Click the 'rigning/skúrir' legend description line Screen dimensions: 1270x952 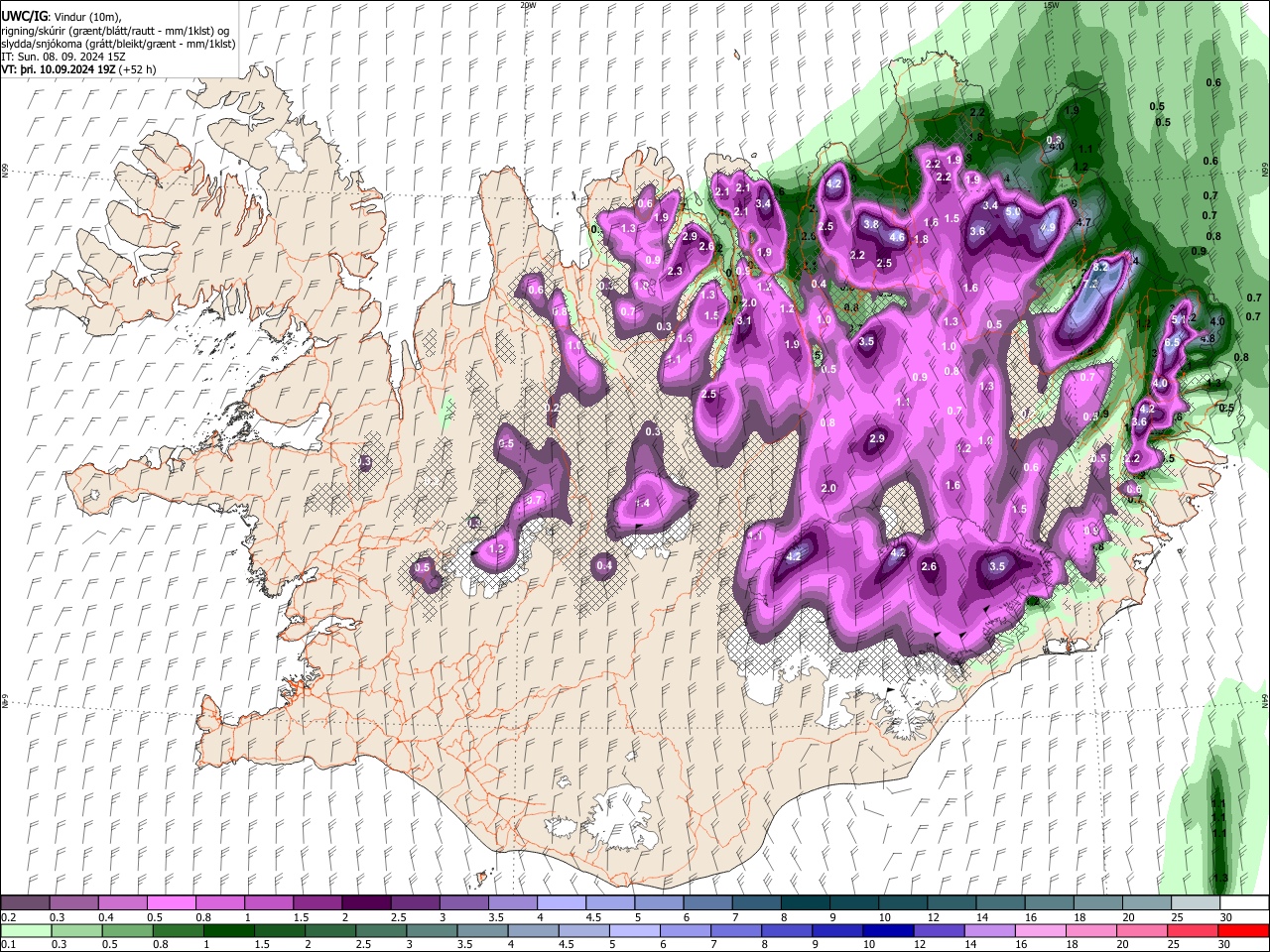pyautogui.click(x=115, y=31)
